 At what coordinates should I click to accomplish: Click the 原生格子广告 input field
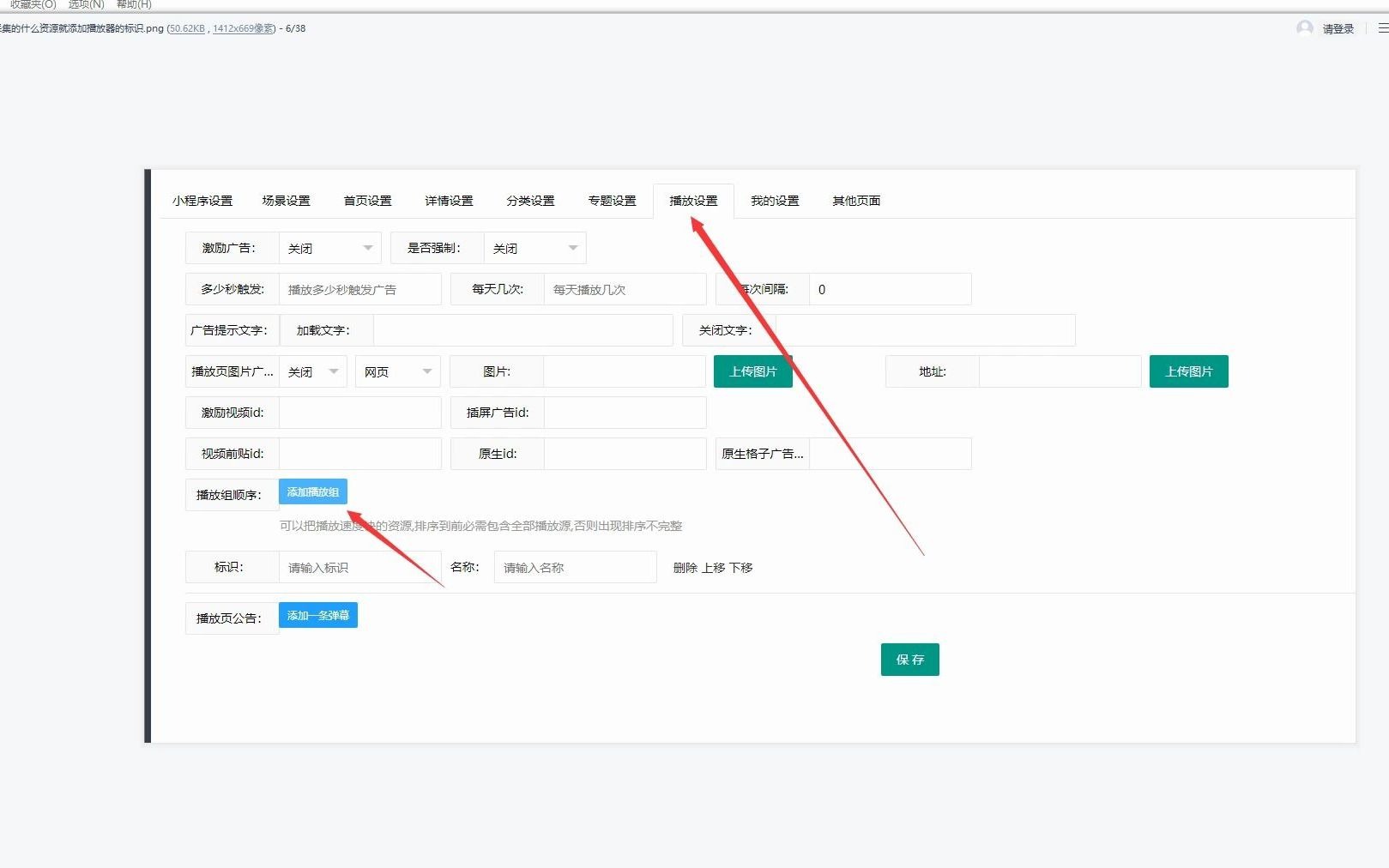click(x=891, y=454)
